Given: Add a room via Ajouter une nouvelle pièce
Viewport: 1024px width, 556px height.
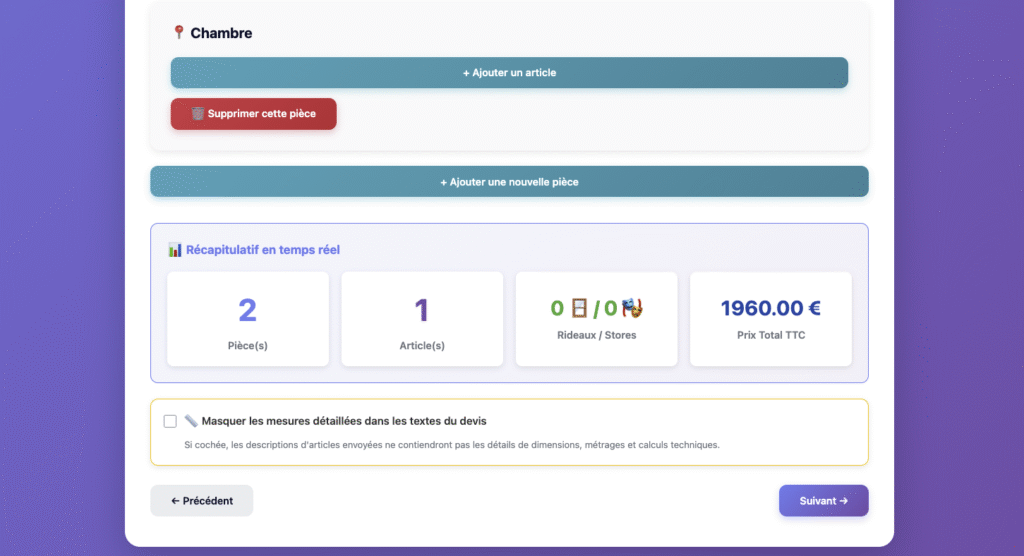Looking at the screenshot, I should tap(509, 182).
